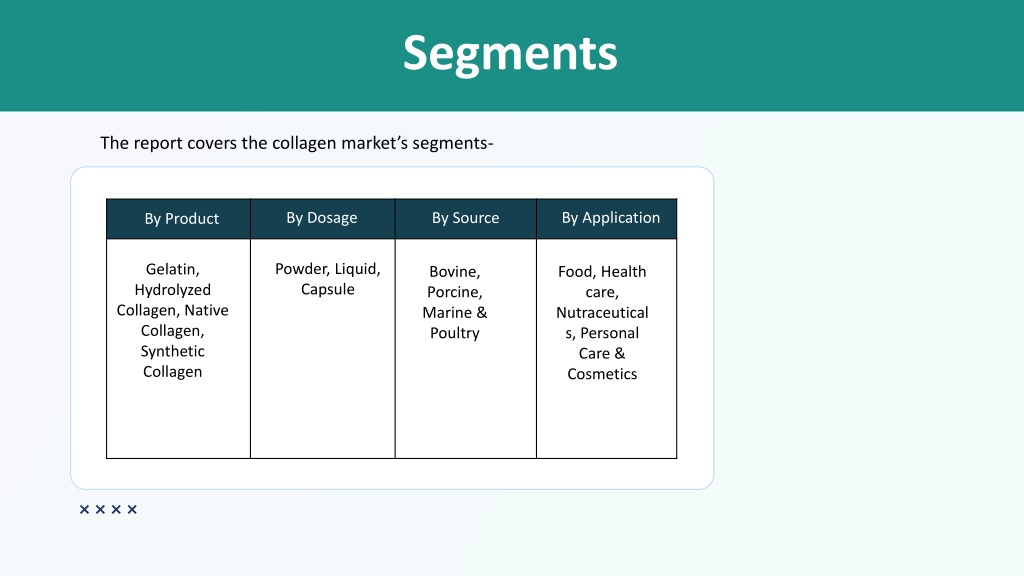Click the Segments slide title
1024x576 pixels.
coord(510,54)
